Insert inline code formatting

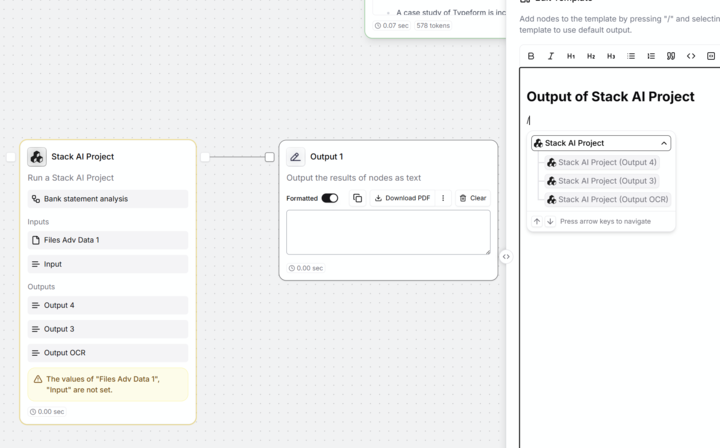tap(691, 56)
